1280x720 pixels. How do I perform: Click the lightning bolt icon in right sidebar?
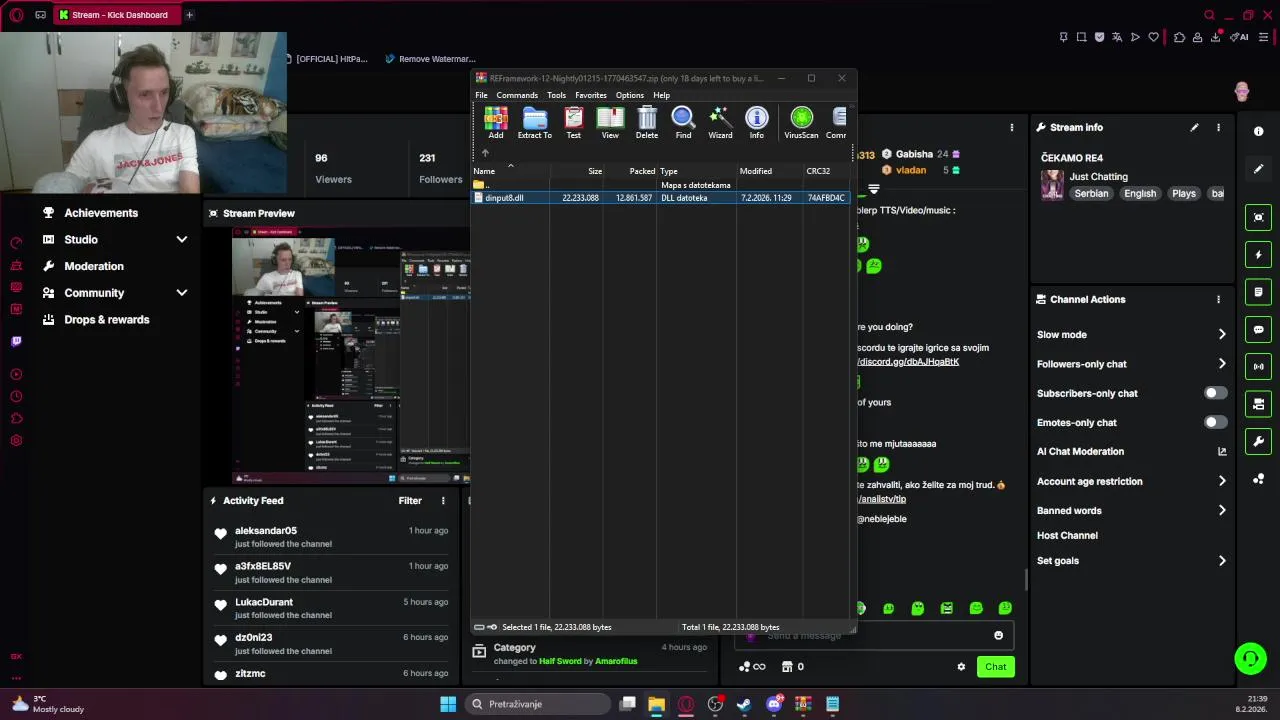(x=1259, y=255)
